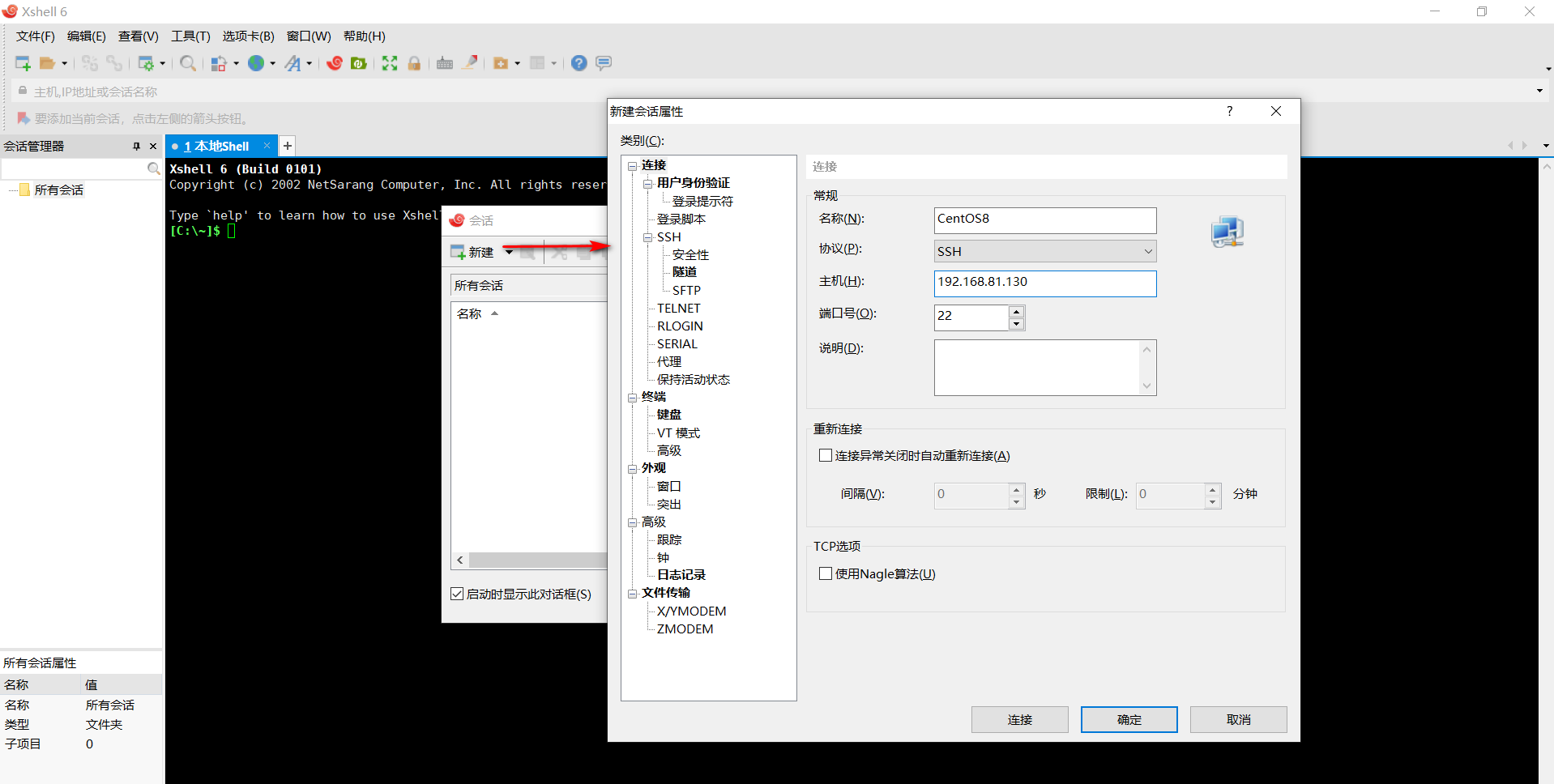Click the 名称 column header in sessions dialog

(x=470, y=313)
